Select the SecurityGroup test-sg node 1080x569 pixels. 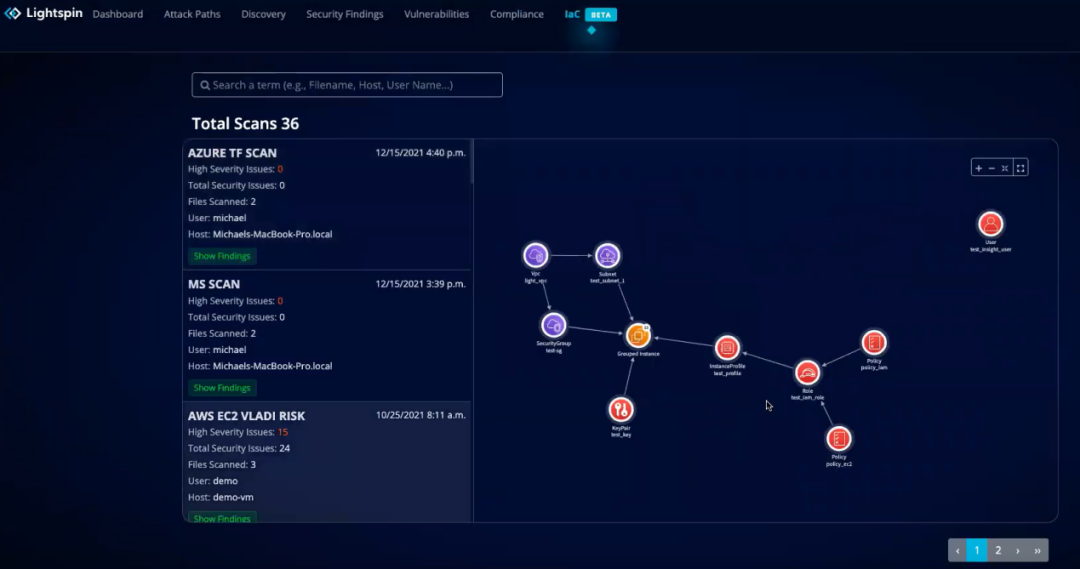553,325
